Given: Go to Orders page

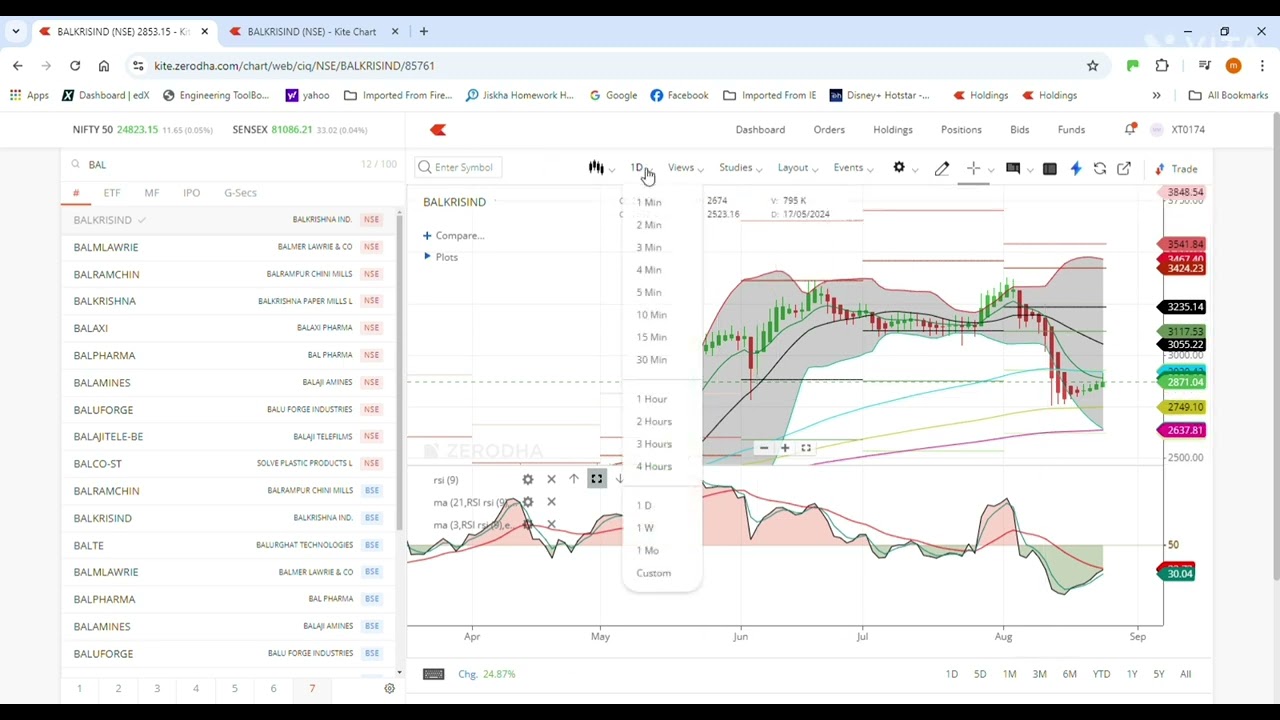Looking at the screenshot, I should pos(829,129).
